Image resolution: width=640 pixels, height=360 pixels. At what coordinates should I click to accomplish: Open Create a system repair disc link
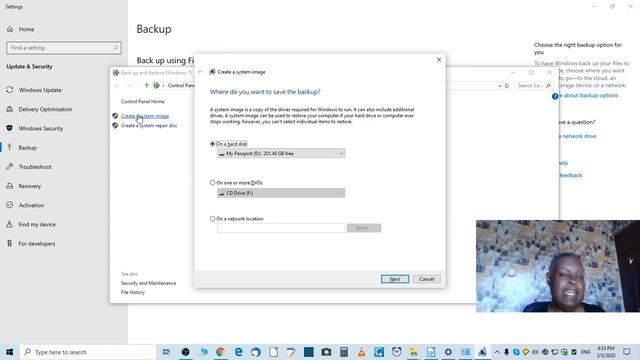(x=149, y=126)
